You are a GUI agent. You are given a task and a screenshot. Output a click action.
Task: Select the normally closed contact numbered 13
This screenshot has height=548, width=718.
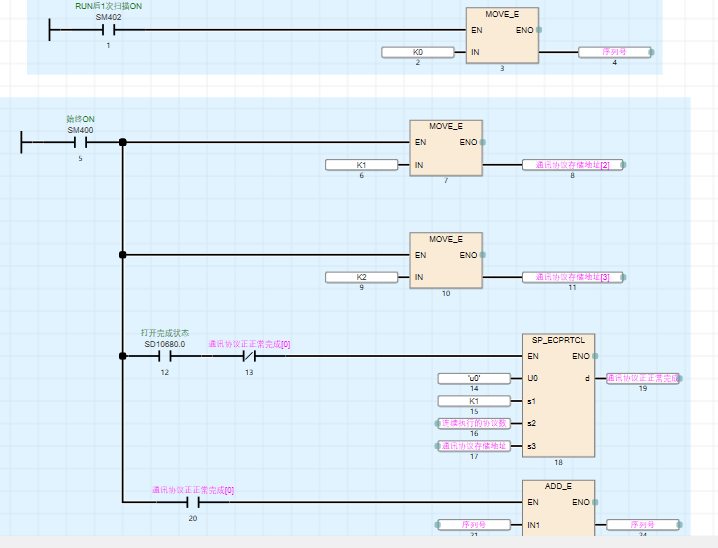click(x=249, y=356)
